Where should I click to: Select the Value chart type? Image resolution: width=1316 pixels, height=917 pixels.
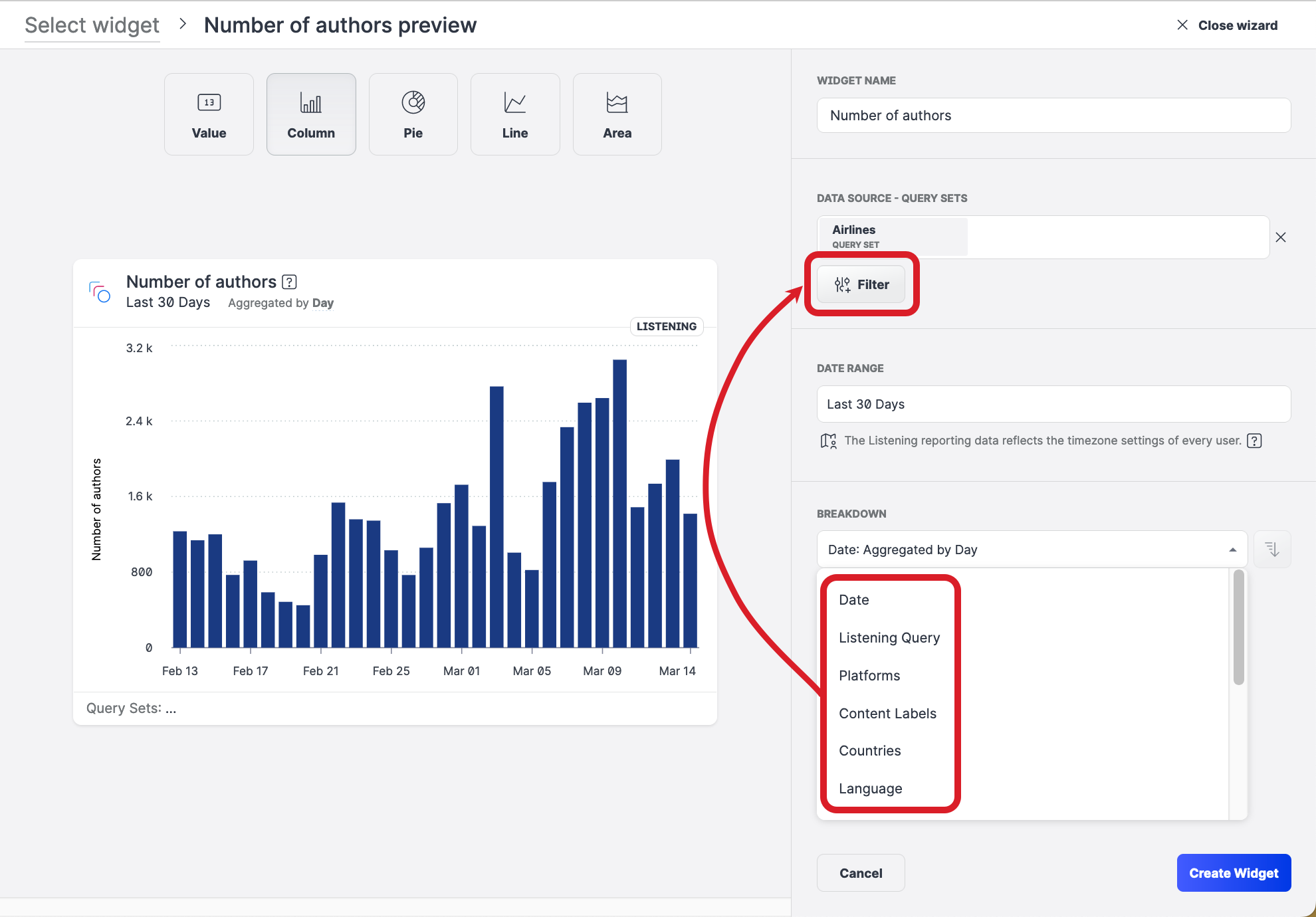click(209, 114)
